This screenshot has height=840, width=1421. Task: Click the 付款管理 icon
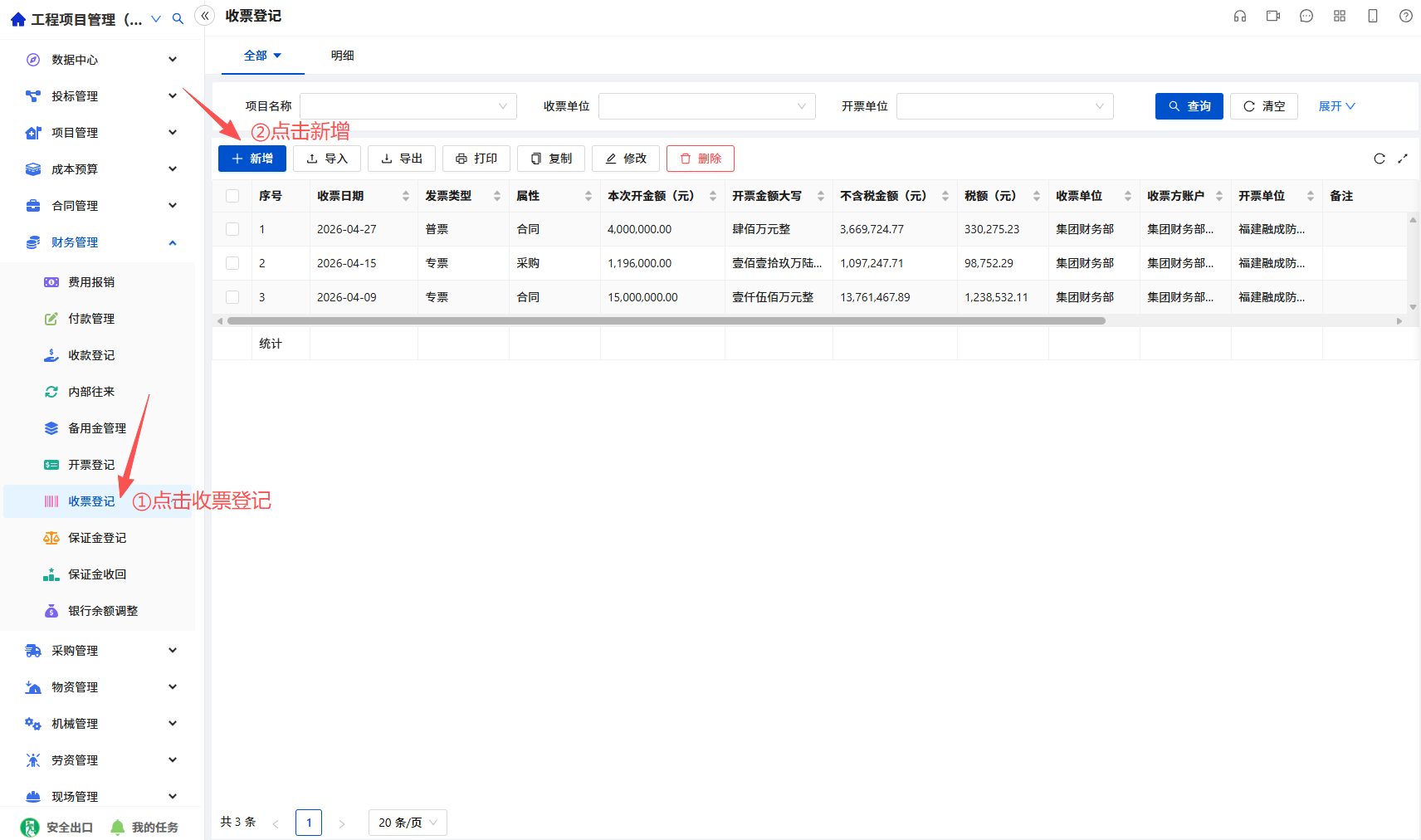[x=51, y=319]
